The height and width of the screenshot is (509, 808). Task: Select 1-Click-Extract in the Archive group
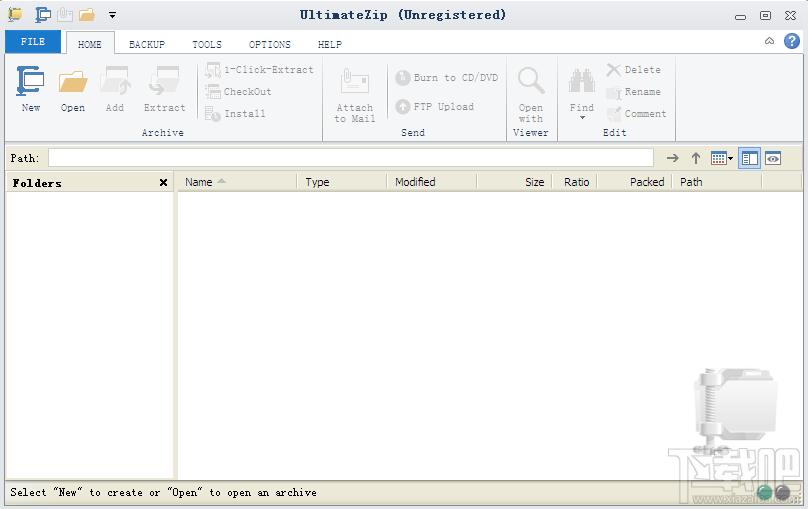tap(259, 70)
